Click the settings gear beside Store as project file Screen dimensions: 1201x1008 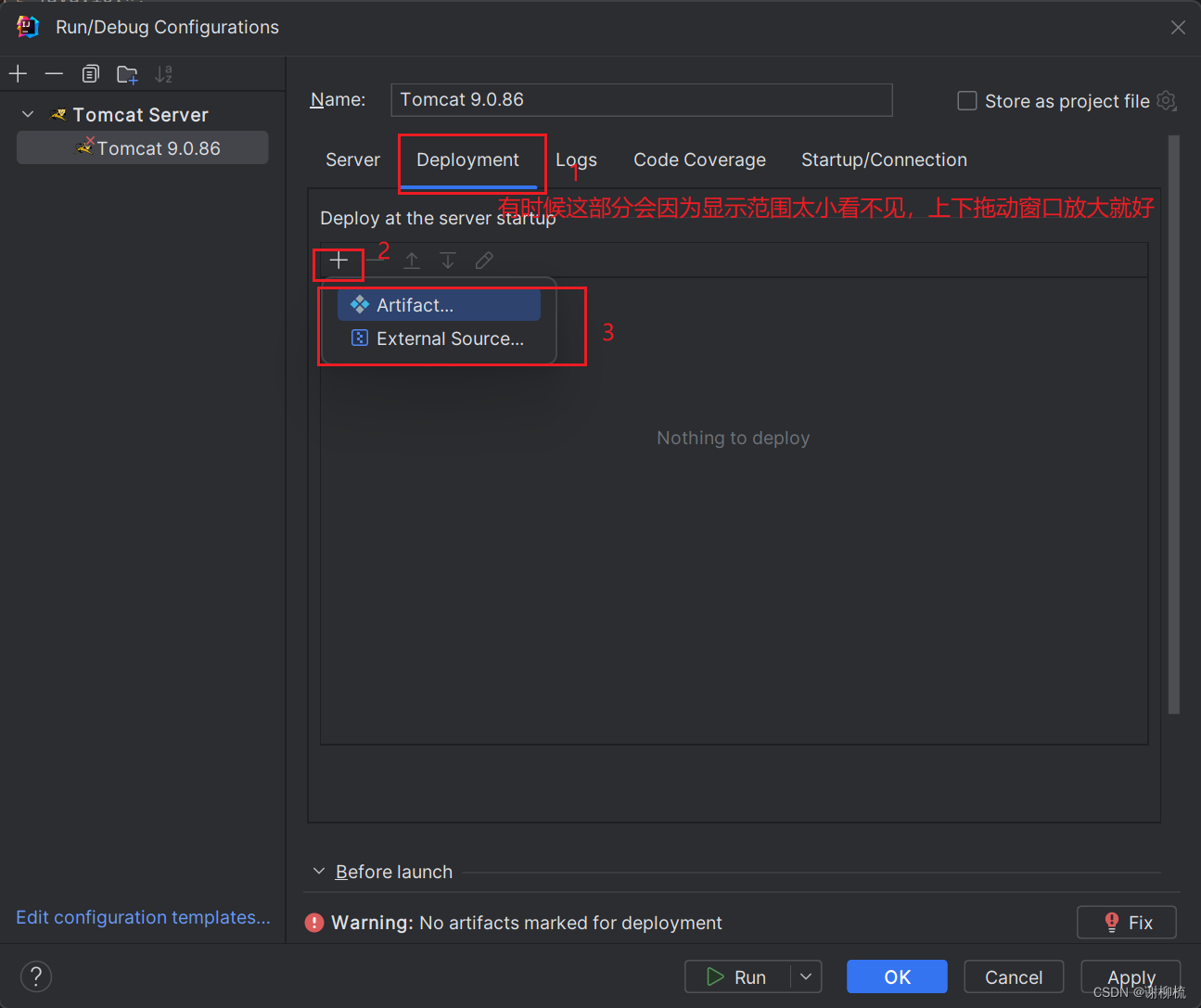pos(1166,101)
